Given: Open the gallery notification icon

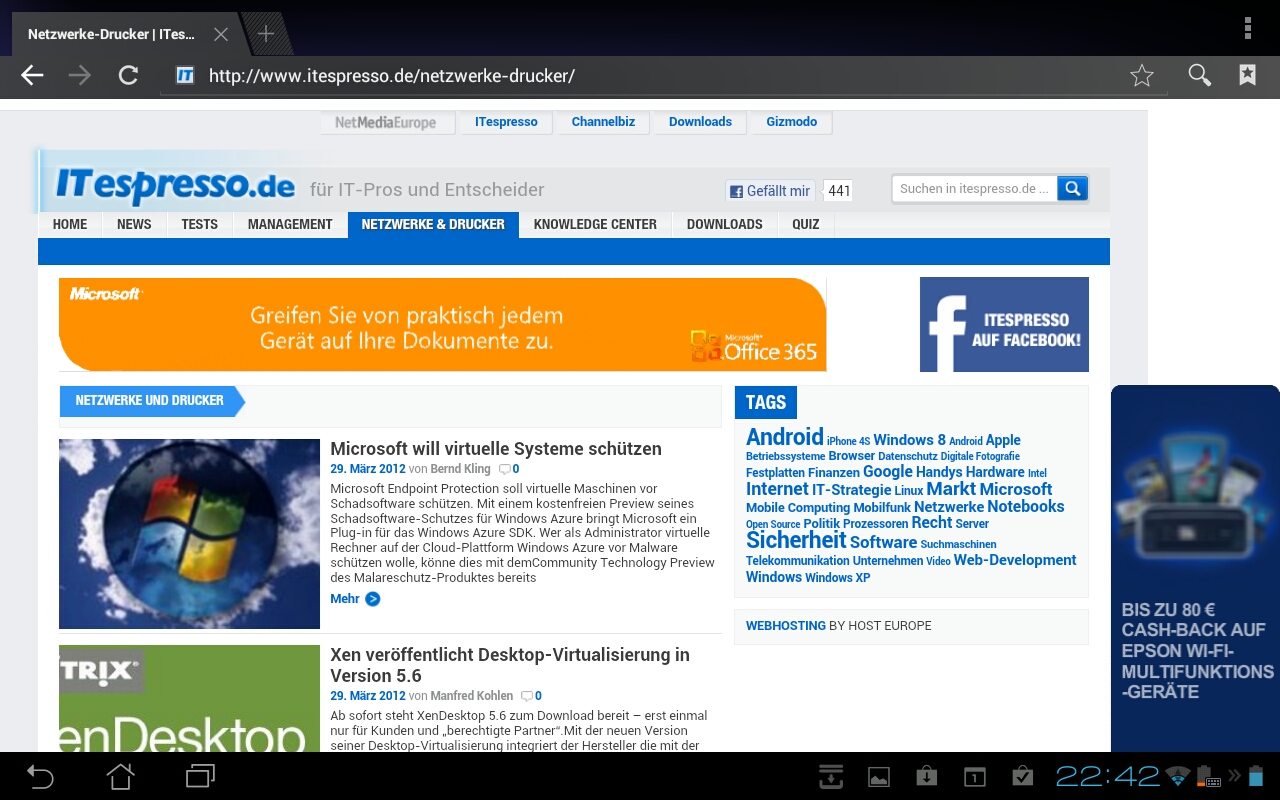Looking at the screenshot, I should tap(879, 777).
